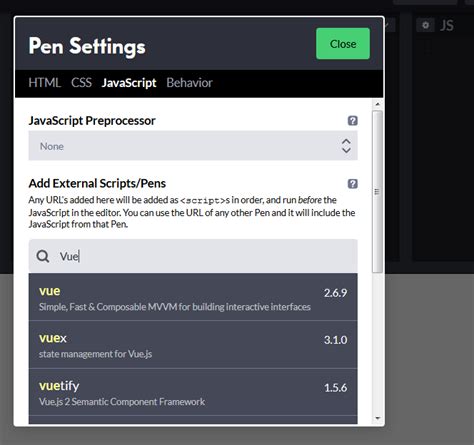Switch to the HTML settings tab
The height and width of the screenshot is (445, 474).
[44, 83]
